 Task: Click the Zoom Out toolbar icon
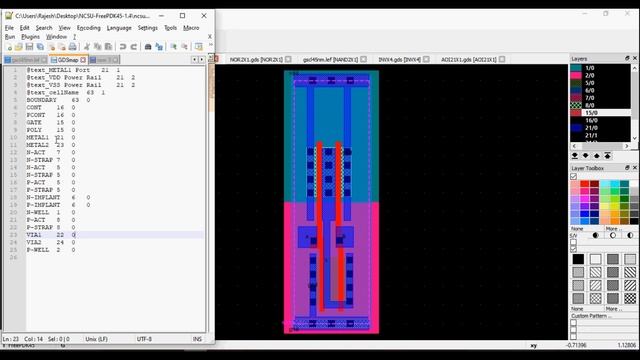(184, 47)
